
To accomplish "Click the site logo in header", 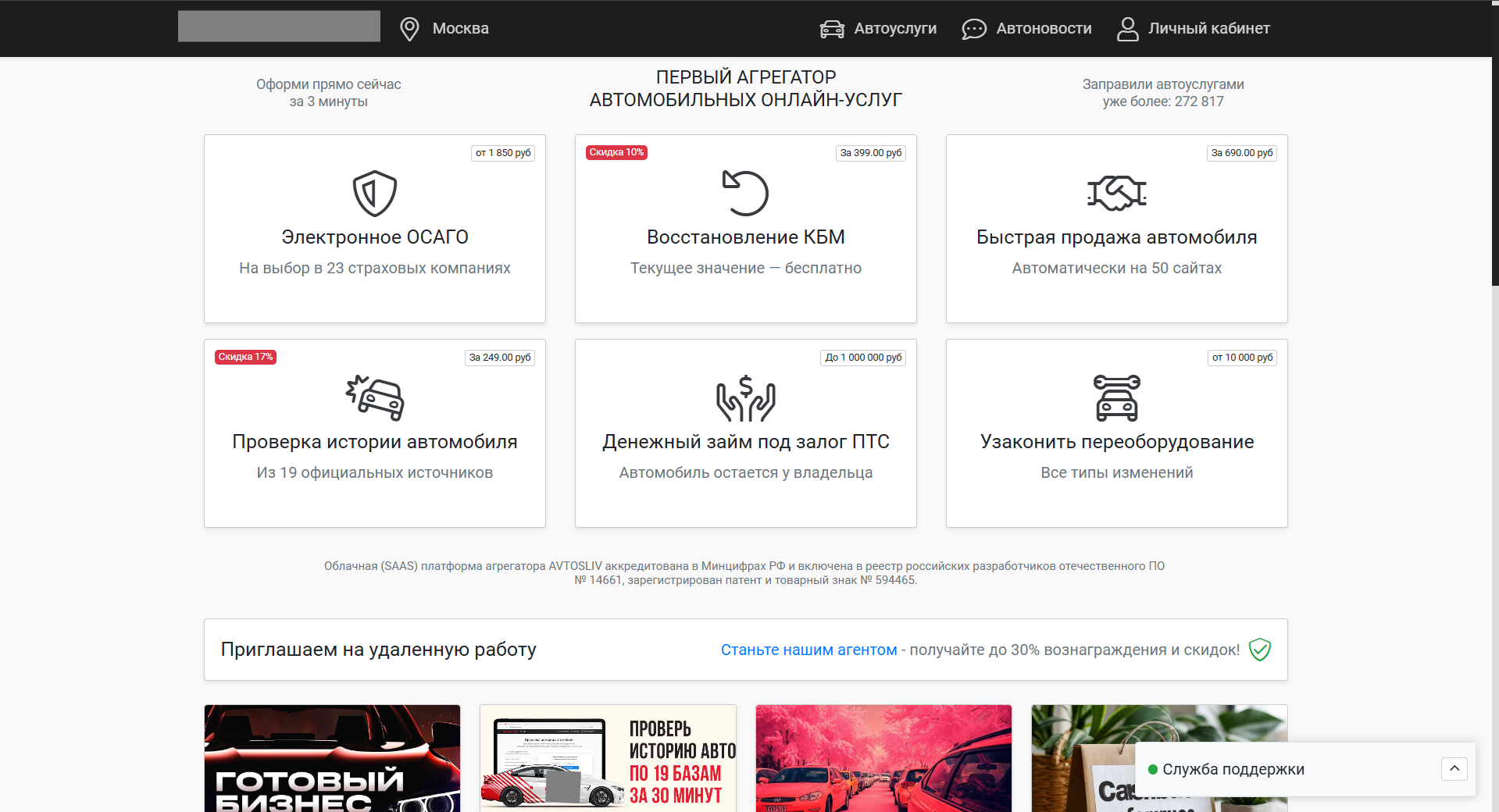I will [279, 26].
